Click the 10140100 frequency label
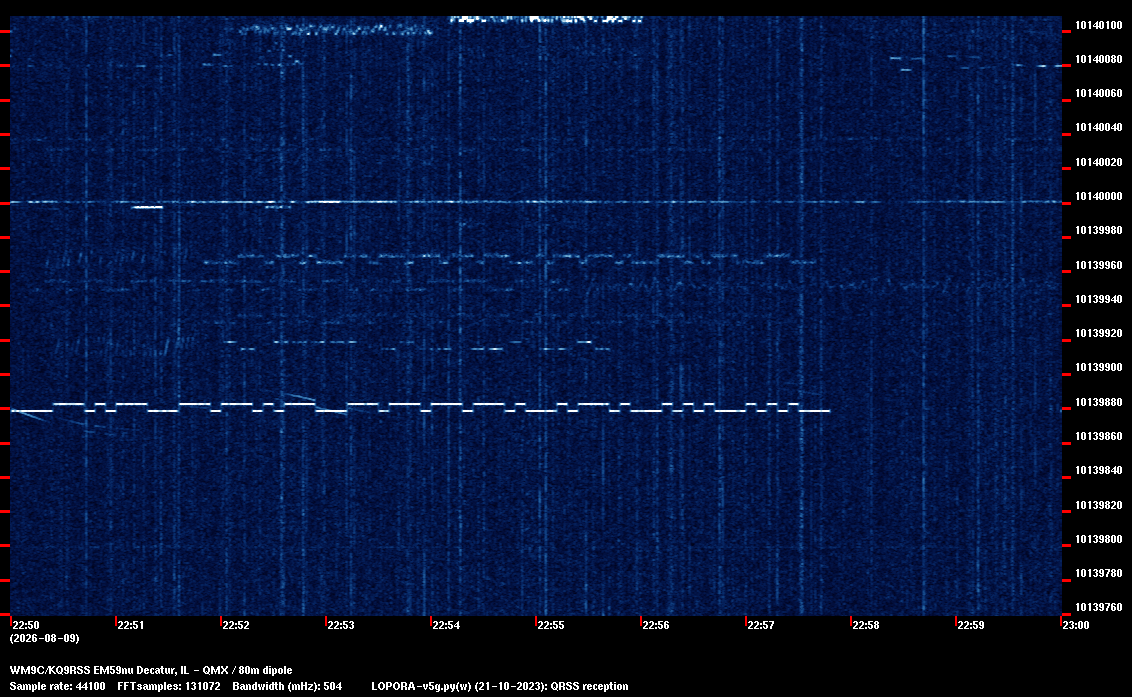This screenshot has height=697, width=1132. [1099, 25]
